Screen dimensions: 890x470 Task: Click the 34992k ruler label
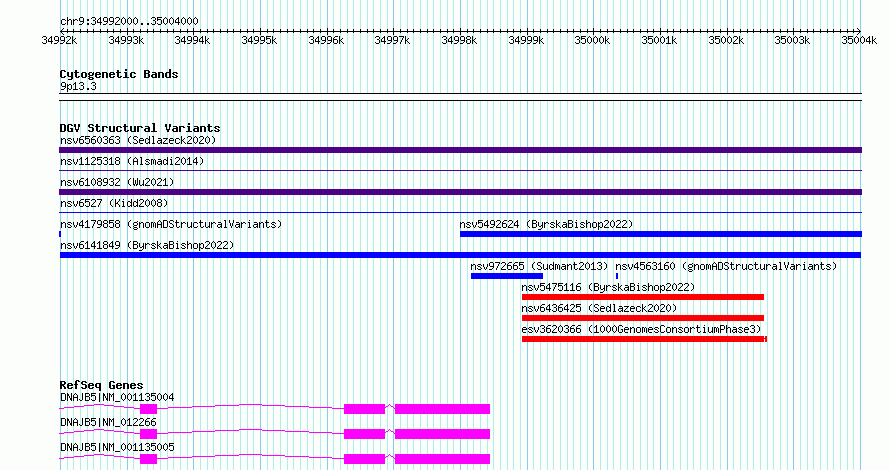point(59,40)
